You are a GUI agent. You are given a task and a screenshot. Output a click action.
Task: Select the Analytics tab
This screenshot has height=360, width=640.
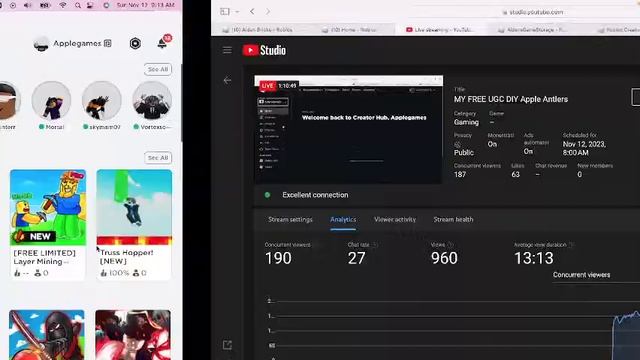pyautogui.click(x=343, y=220)
